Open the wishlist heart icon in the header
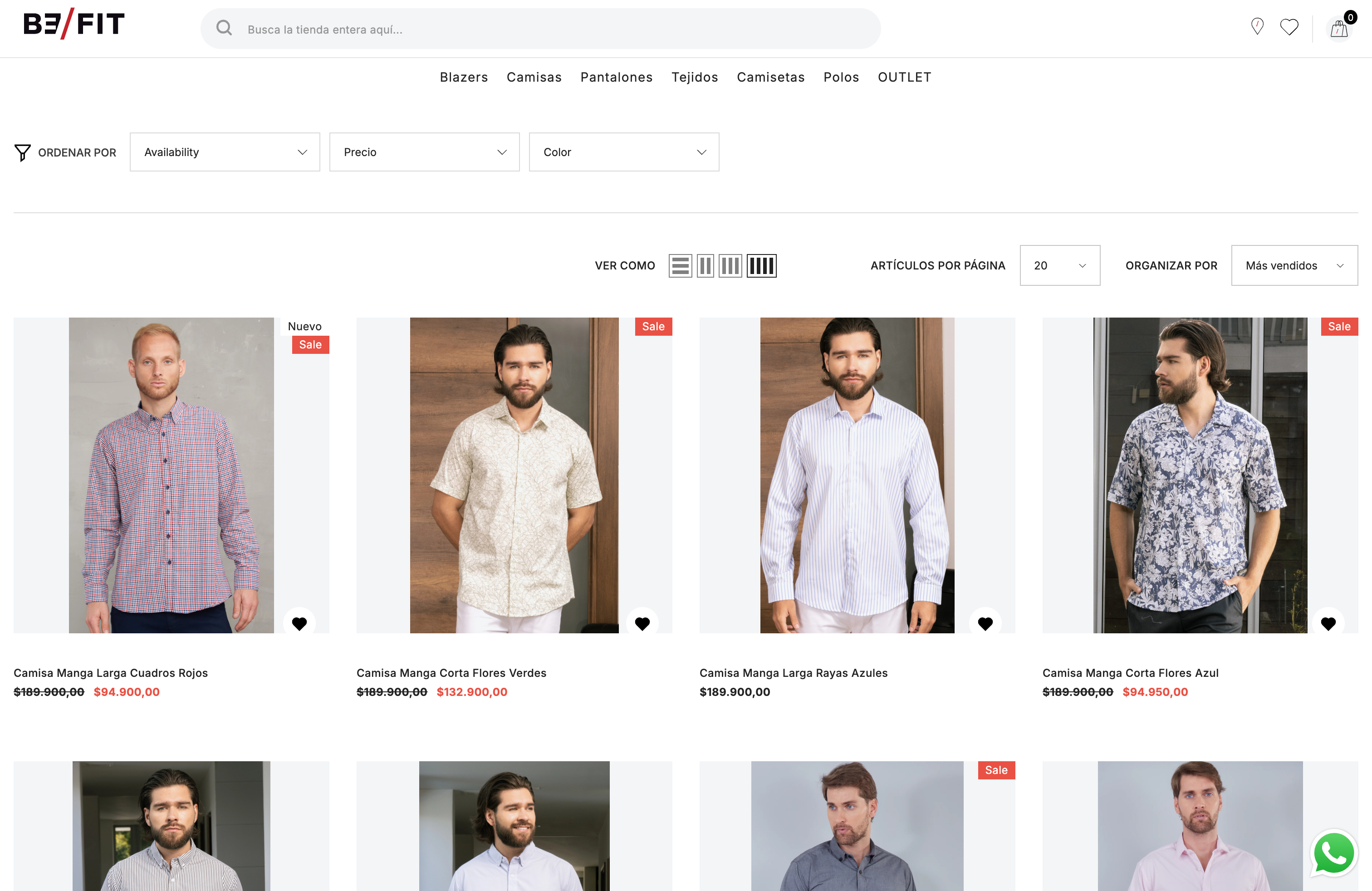Screen dimensions: 1372x891 [1289, 26]
